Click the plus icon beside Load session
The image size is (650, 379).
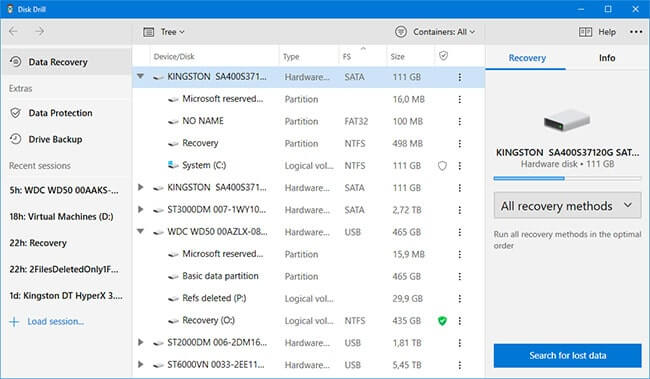15,322
